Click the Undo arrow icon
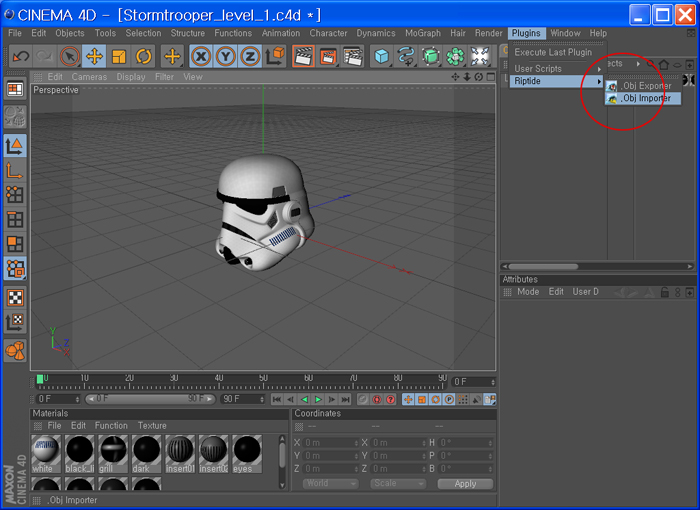Viewport: 700px width, 510px height. pos(21,57)
